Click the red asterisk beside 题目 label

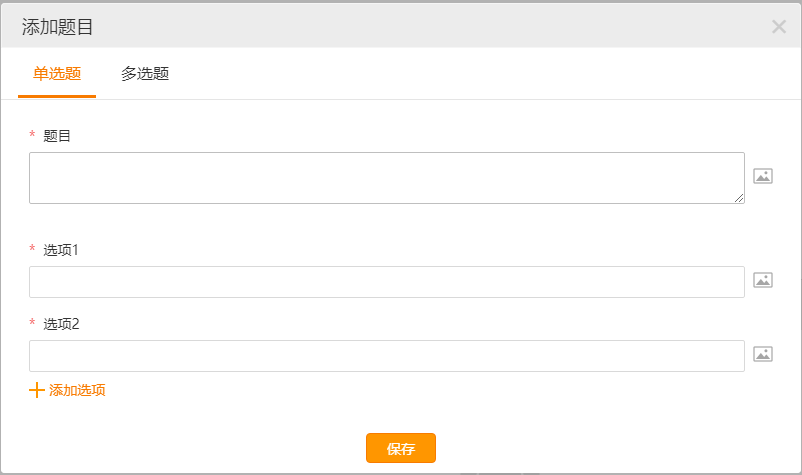pyautogui.click(x=32, y=134)
